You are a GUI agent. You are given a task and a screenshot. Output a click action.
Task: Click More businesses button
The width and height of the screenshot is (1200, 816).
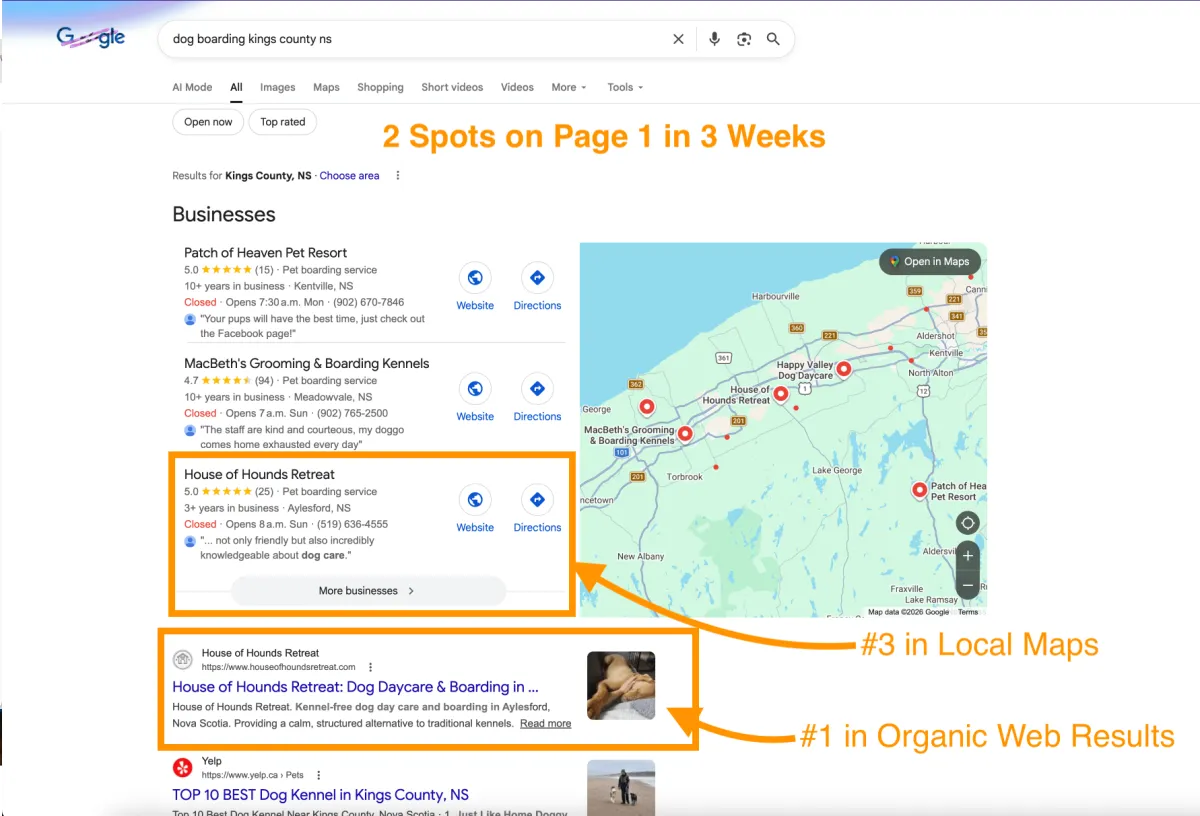point(368,591)
